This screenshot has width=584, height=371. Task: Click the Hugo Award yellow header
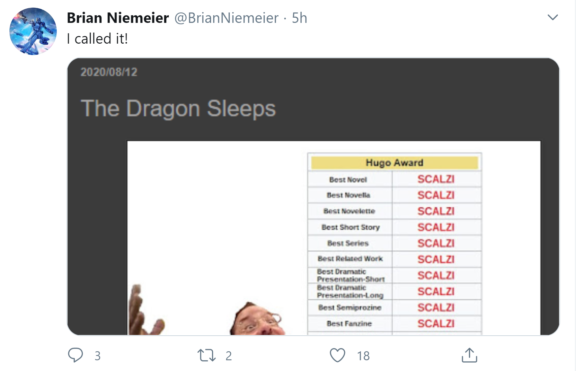[394, 163]
